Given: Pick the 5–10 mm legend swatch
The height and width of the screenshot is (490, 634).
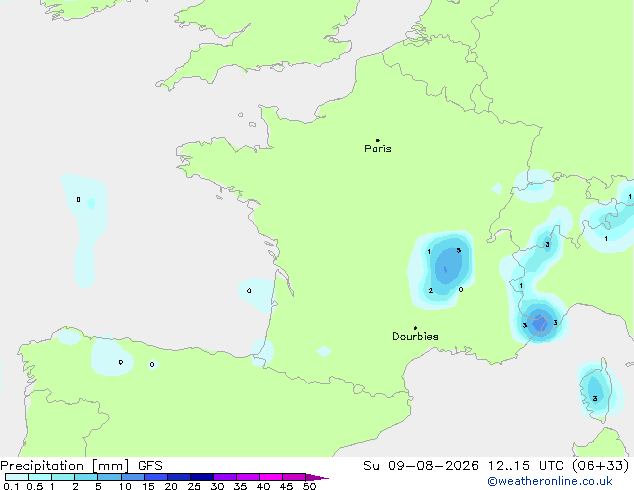Looking at the screenshot, I should click(x=109, y=477).
